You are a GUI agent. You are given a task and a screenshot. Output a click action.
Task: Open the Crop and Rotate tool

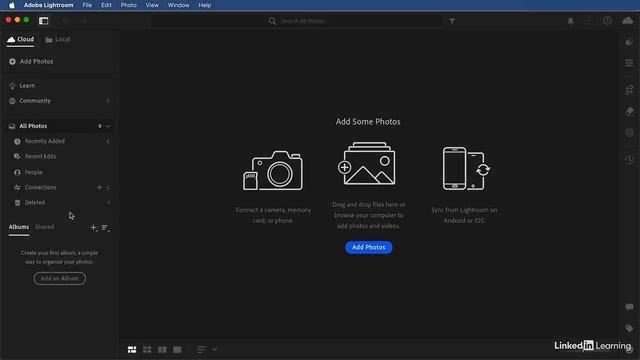(629, 90)
